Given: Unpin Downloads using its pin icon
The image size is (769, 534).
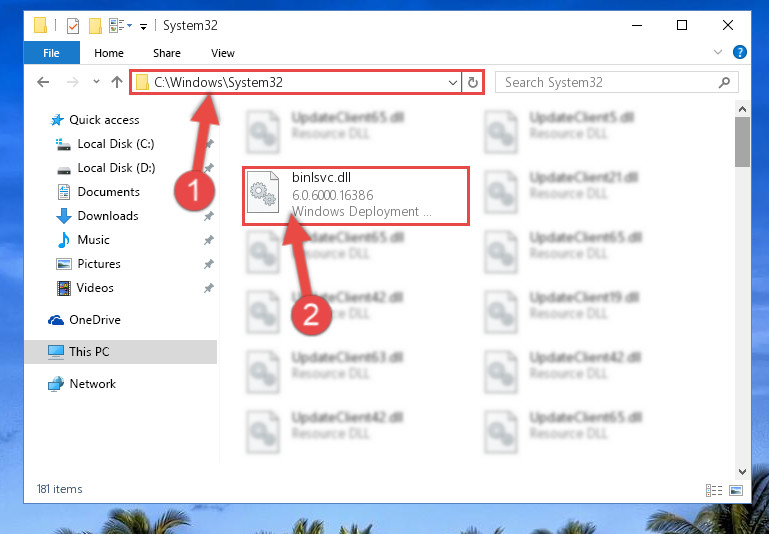Looking at the screenshot, I should 209,216.
